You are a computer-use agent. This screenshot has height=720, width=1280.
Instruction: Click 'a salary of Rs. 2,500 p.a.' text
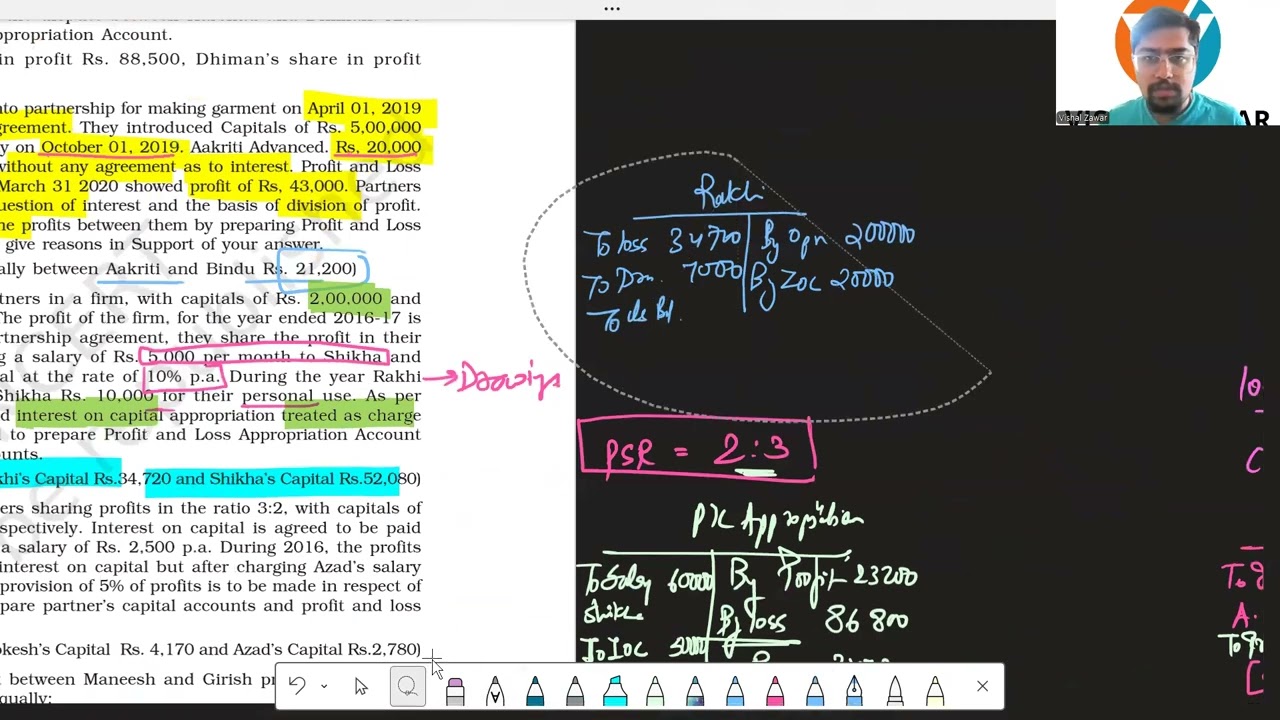[x=109, y=548]
